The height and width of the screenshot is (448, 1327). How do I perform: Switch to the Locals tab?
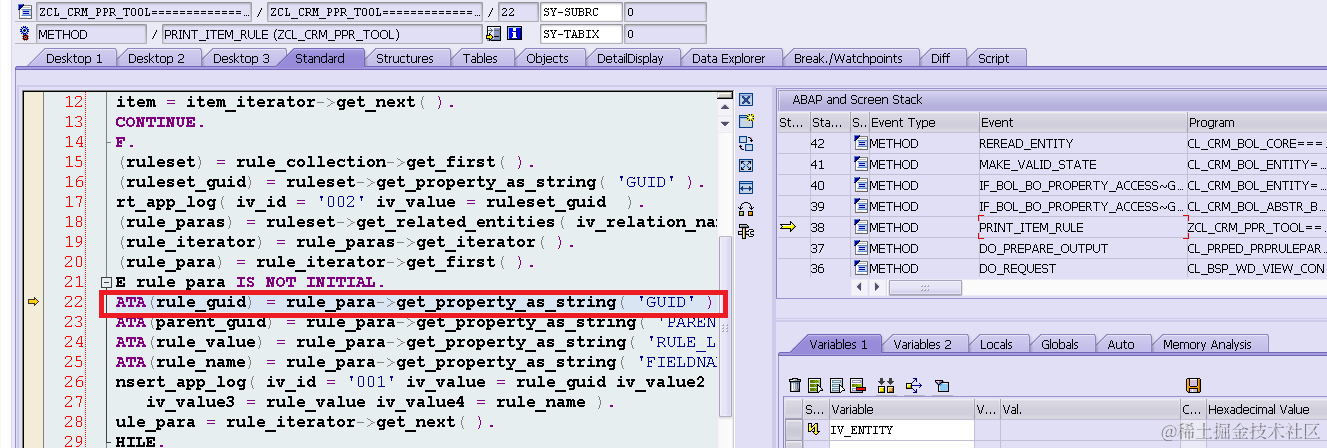pyautogui.click(x=996, y=344)
